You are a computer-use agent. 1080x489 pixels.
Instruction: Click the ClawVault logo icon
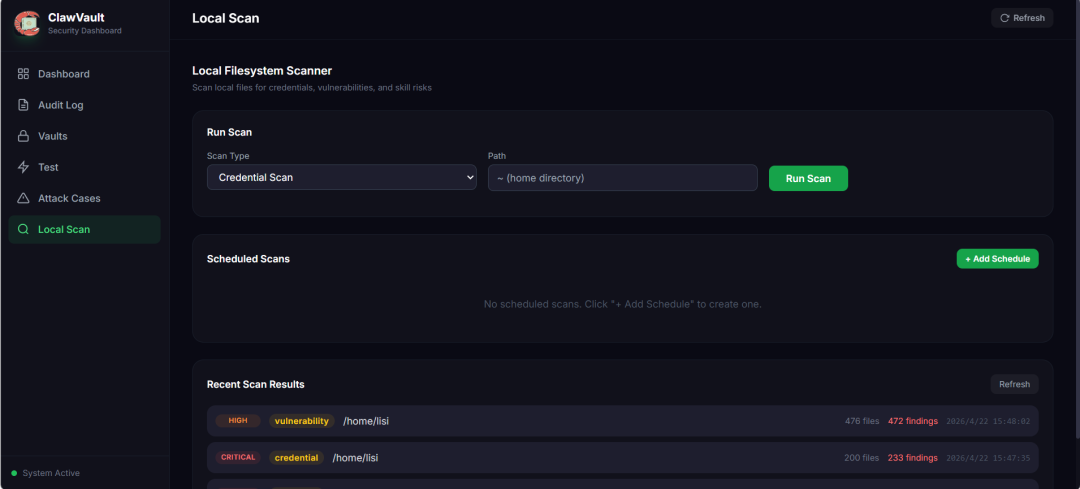[27, 23]
